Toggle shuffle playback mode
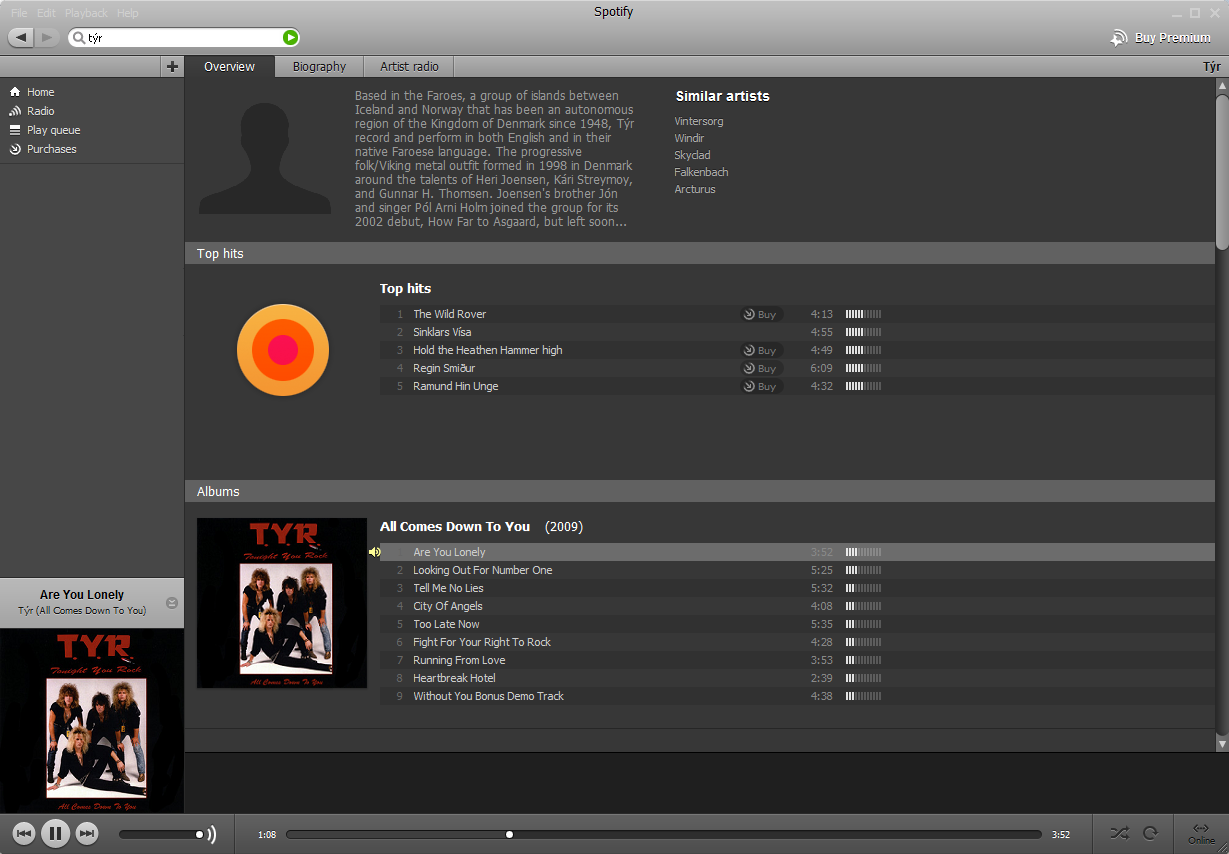Viewport: 1229px width, 854px height. coord(1119,833)
